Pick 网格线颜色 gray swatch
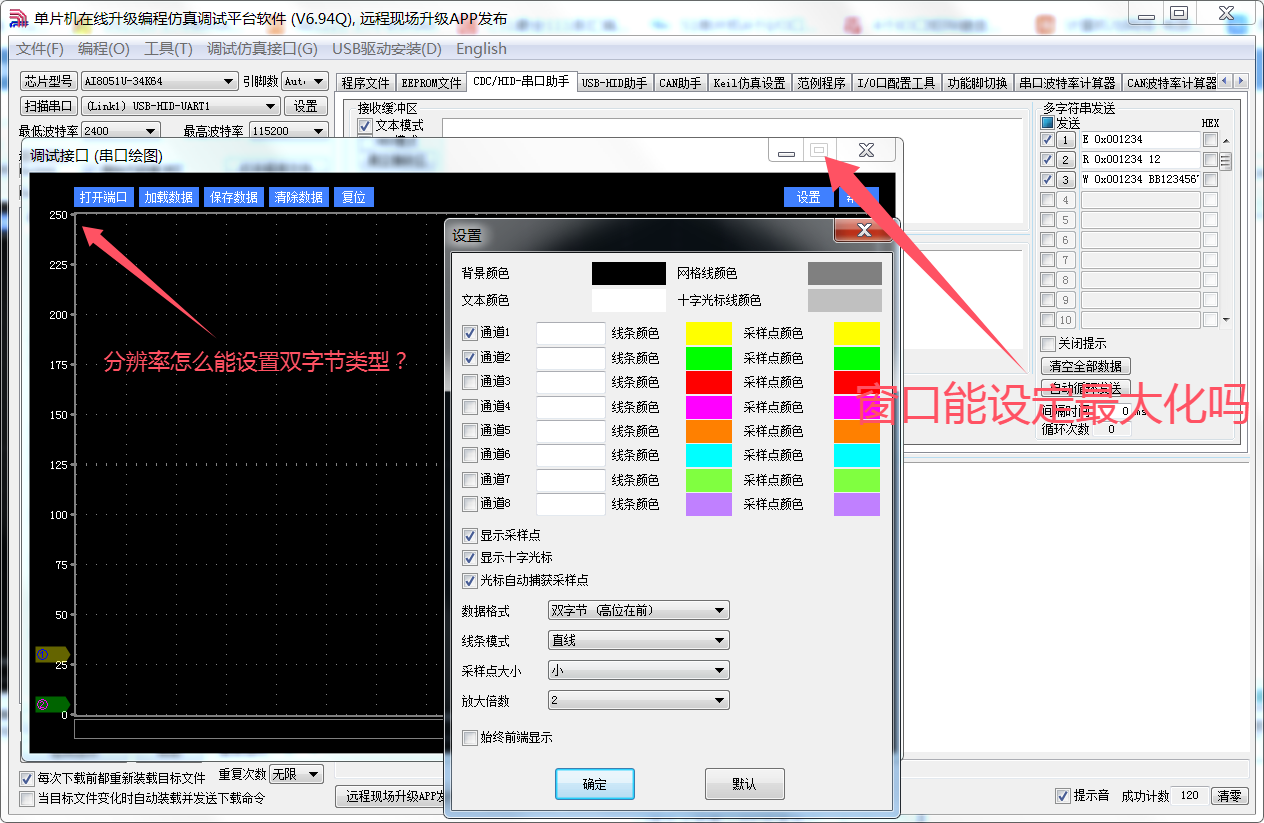 coord(844,273)
